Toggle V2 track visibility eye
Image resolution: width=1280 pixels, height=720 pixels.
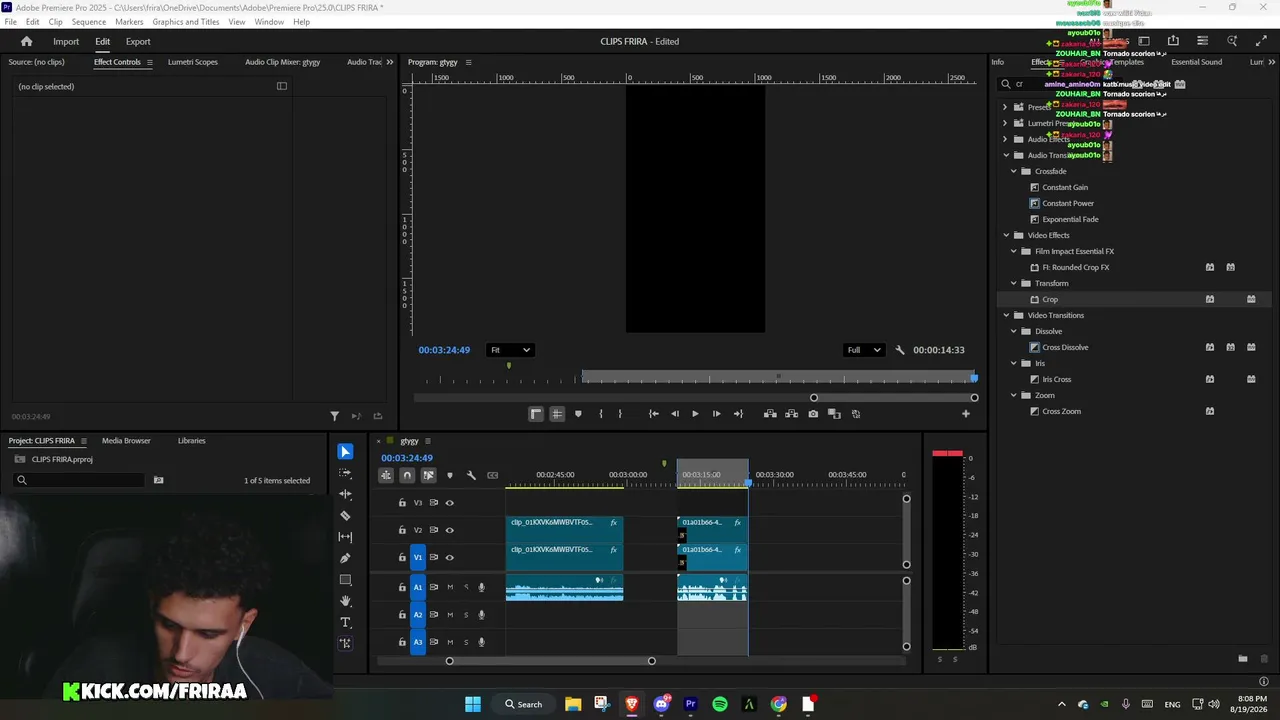[x=449, y=530]
